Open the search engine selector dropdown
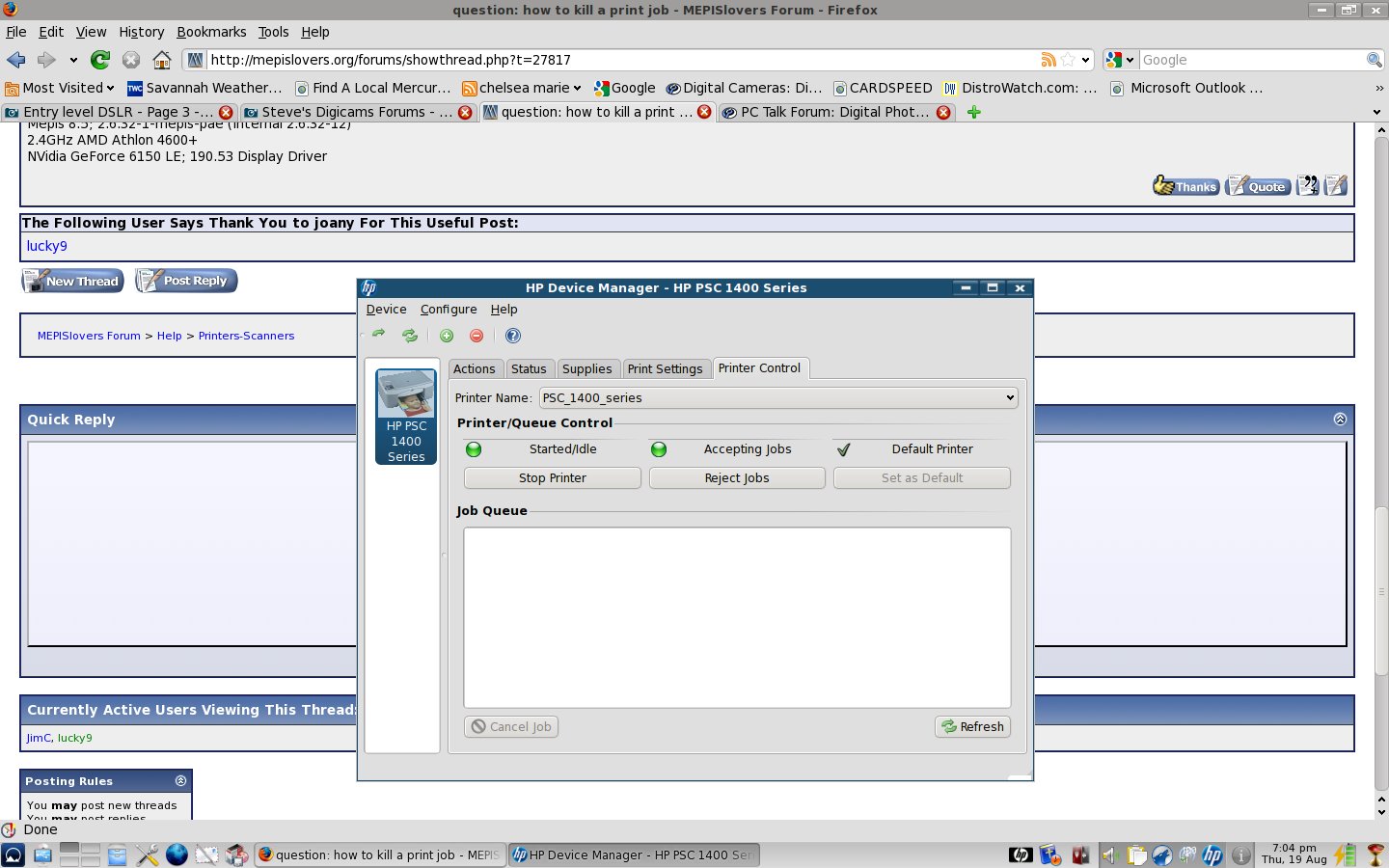This screenshot has height=868, width=1389. 1120,60
